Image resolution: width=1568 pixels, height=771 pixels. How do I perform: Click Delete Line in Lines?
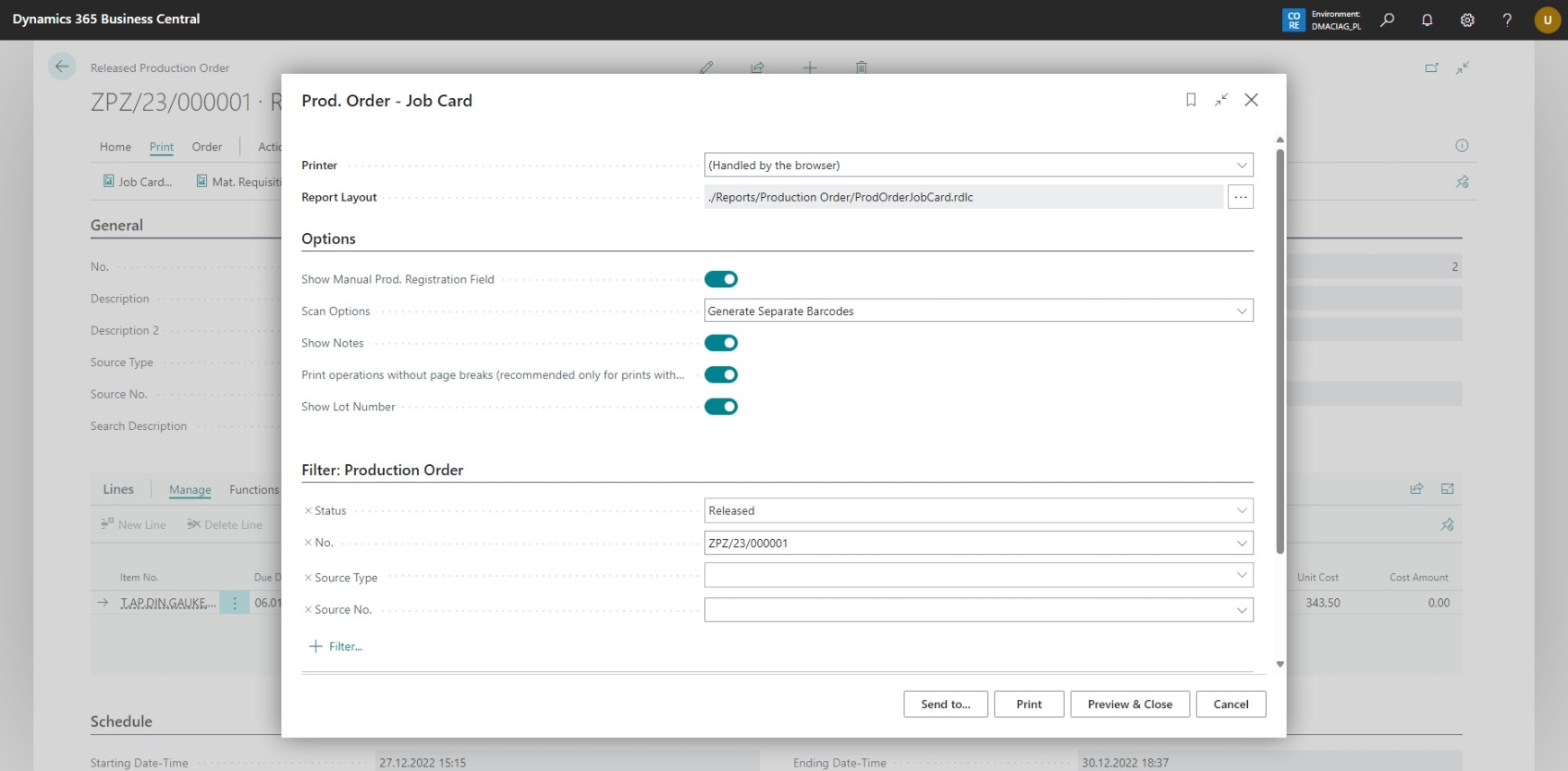pos(225,524)
